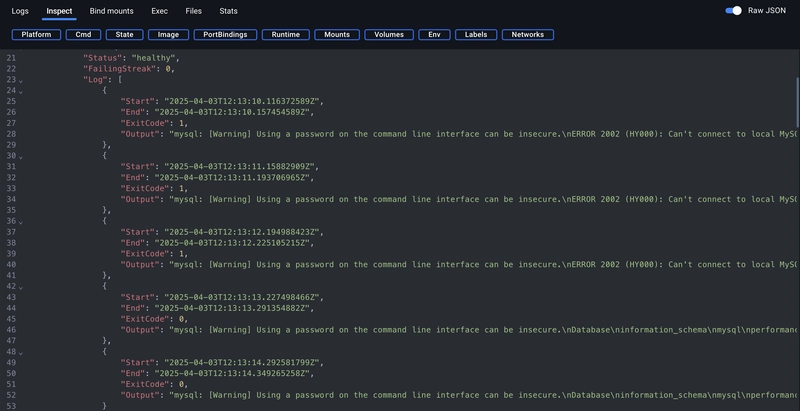Jump to the Runtime section
The image size is (800, 411).
(x=286, y=35)
